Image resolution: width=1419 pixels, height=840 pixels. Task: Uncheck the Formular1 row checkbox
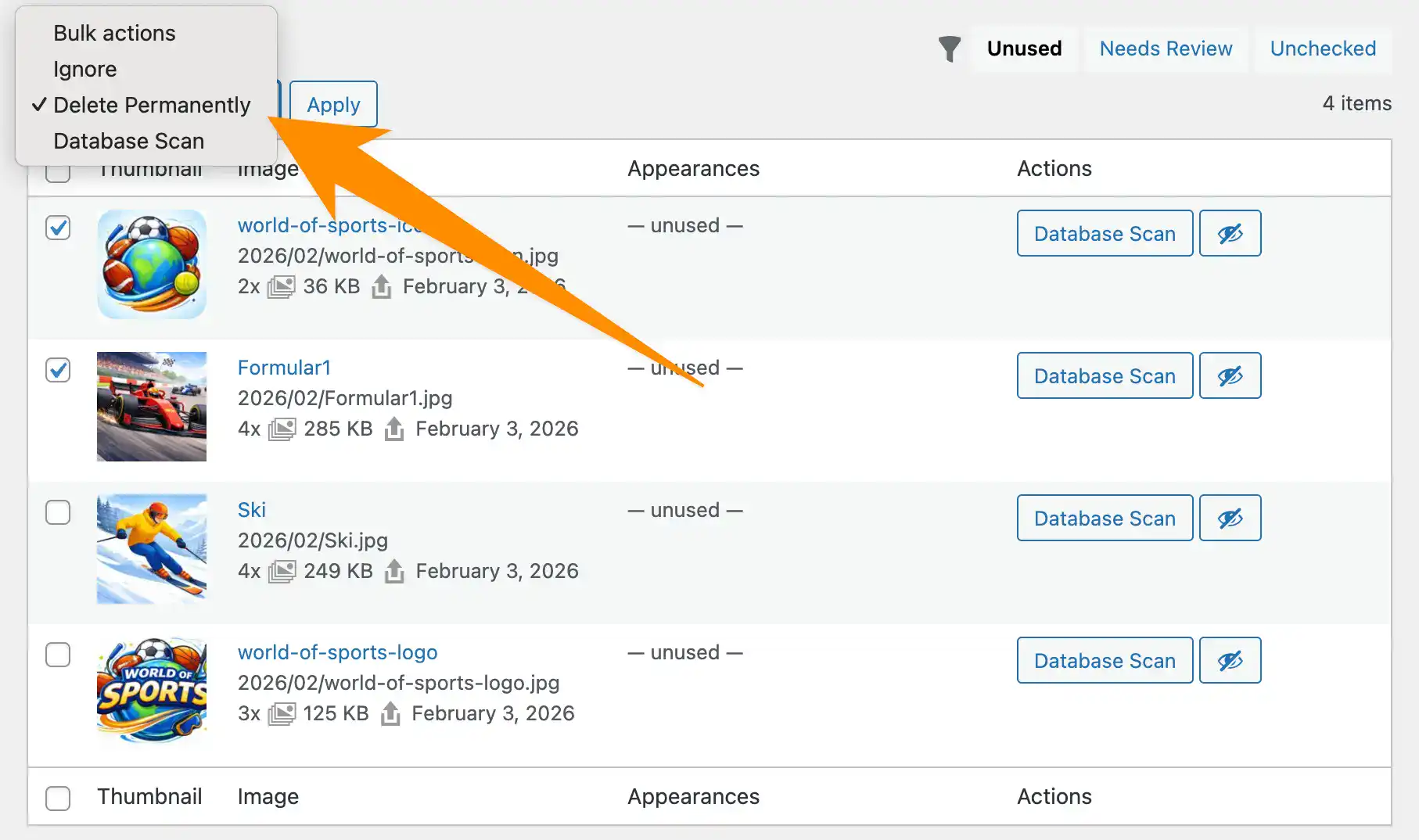pos(58,370)
